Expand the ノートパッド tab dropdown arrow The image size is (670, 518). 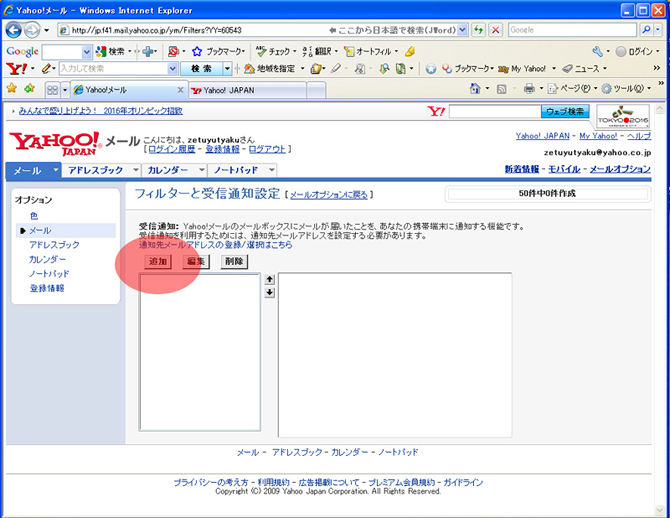click(271, 170)
